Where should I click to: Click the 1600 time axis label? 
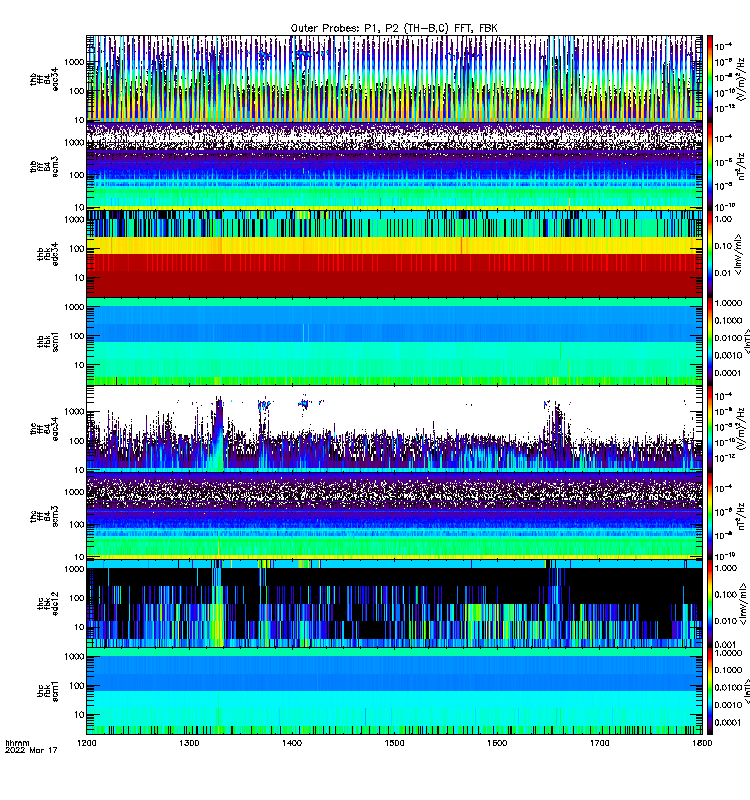pos(497,743)
